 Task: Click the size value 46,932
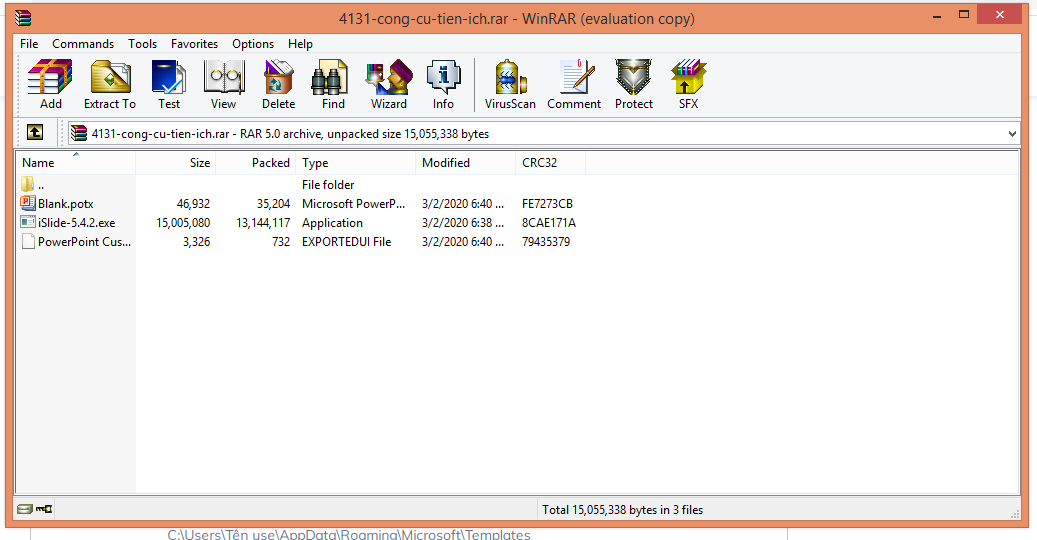pos(193,204)
